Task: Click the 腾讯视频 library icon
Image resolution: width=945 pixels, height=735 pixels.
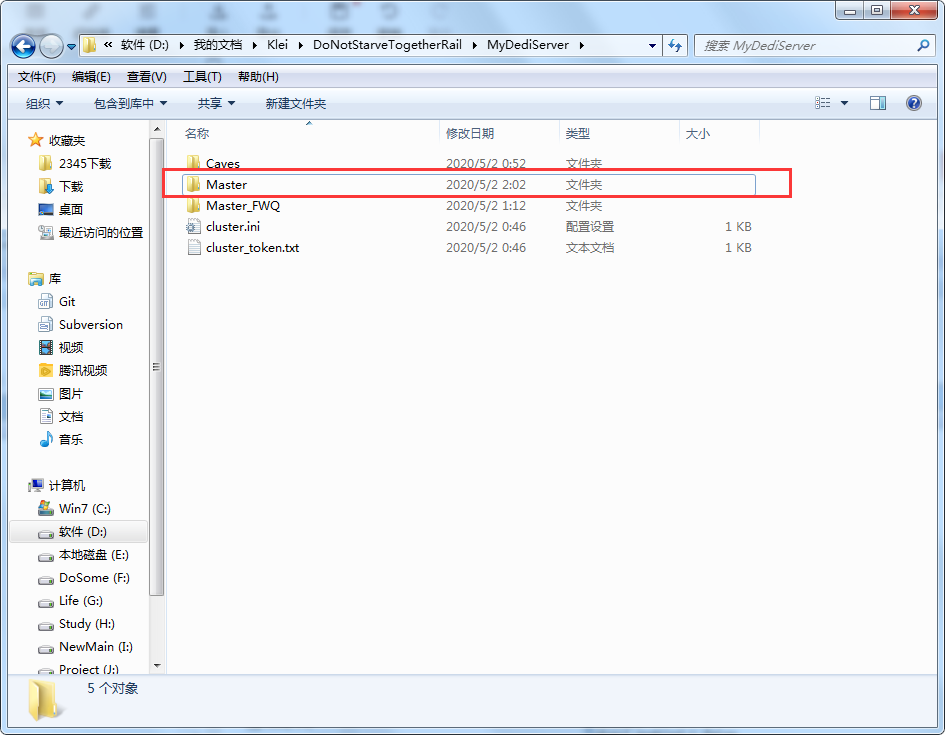Action: 46,371
